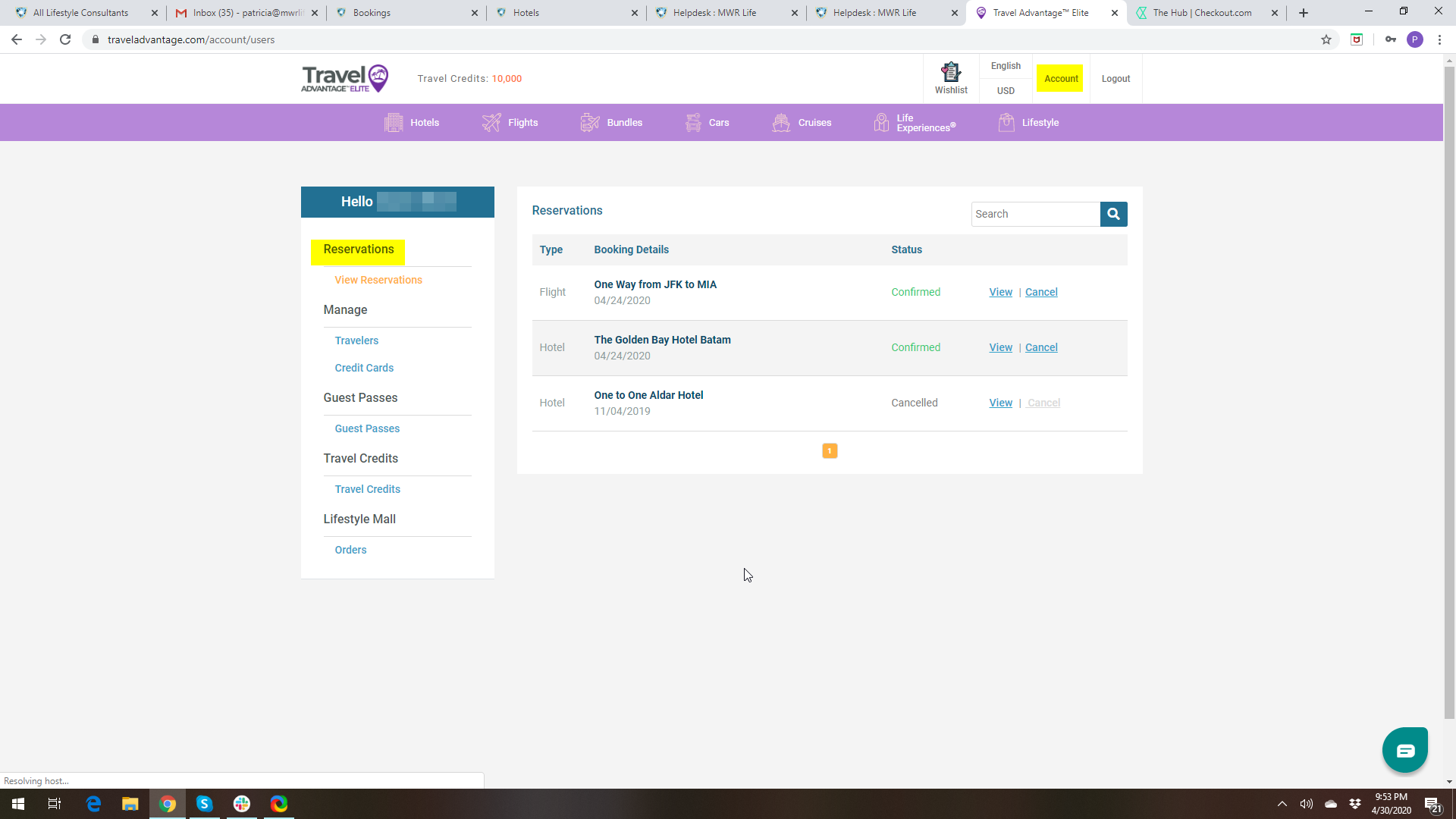Cancel the Golden Bay Hotel Batam reservation
1456x819 pixels.
(x=1041, y=348)
